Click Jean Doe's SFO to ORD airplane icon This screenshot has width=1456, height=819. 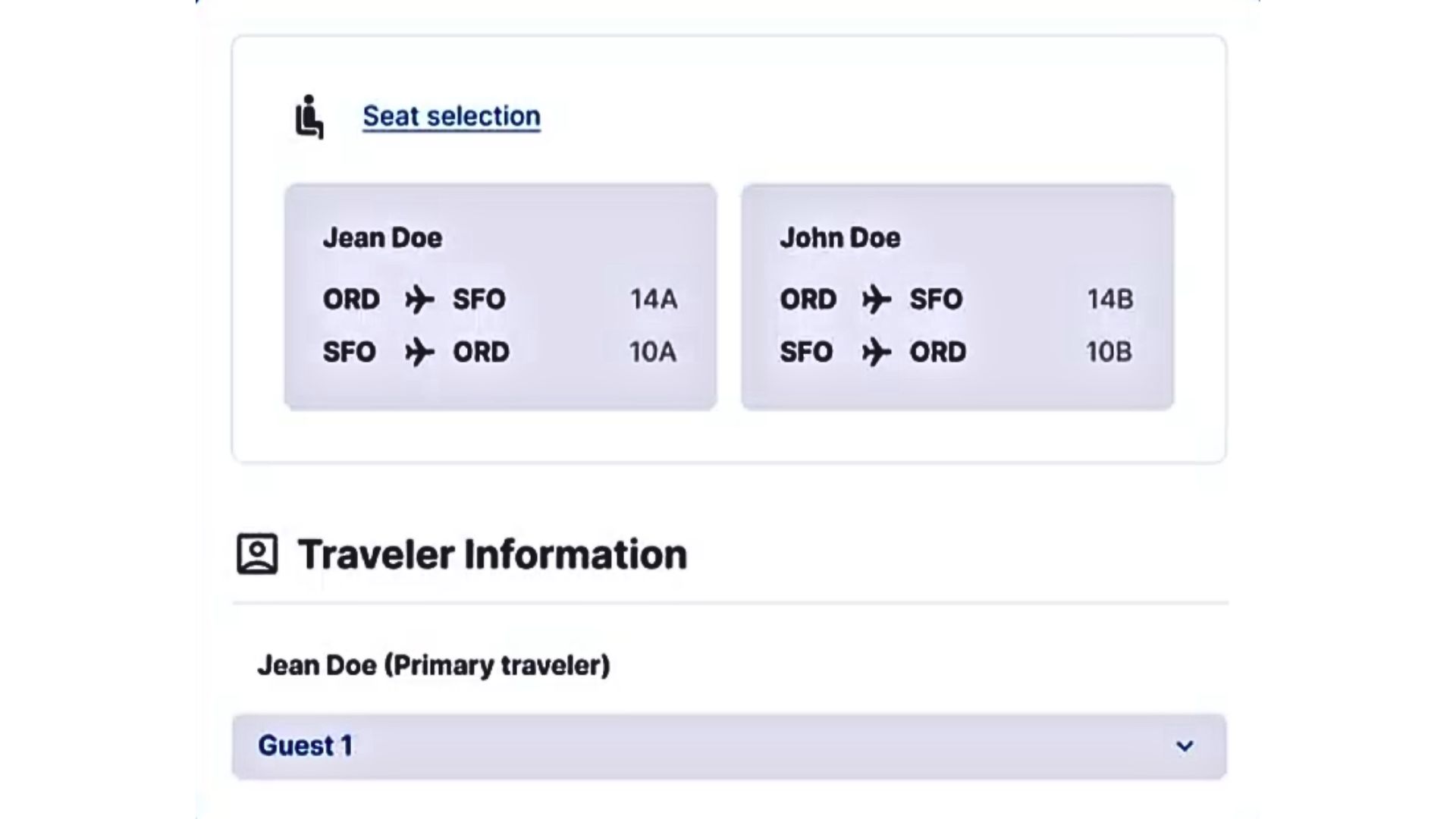tap(419, 353)
